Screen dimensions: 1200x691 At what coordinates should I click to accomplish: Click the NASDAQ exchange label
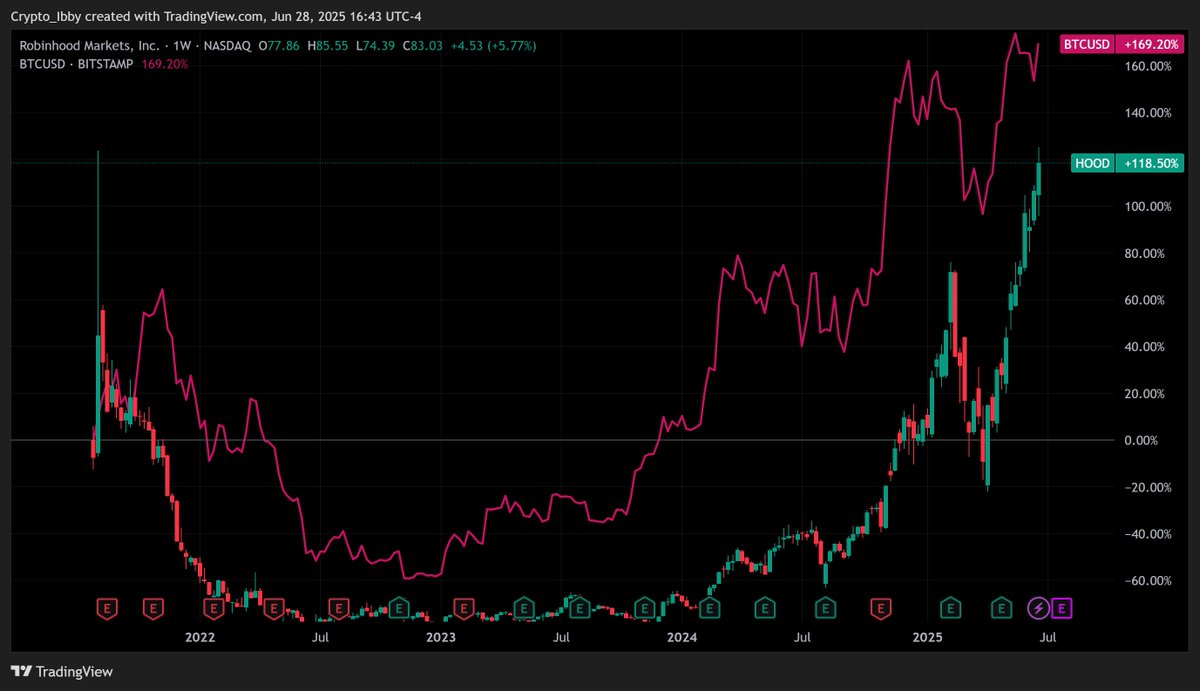(x=227, y=46)
